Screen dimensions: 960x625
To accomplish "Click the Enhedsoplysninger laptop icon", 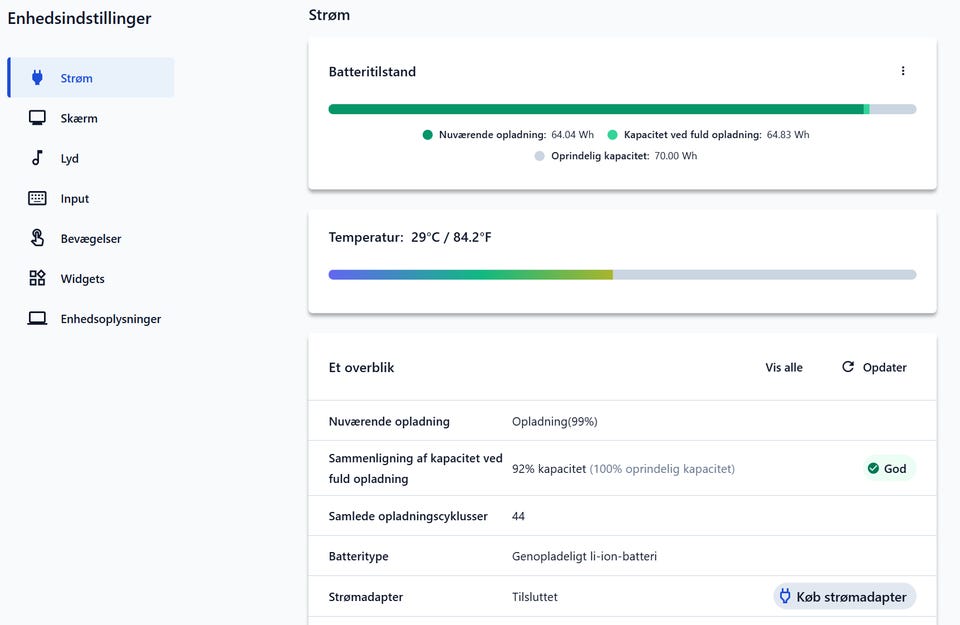I will coord(37,319).
